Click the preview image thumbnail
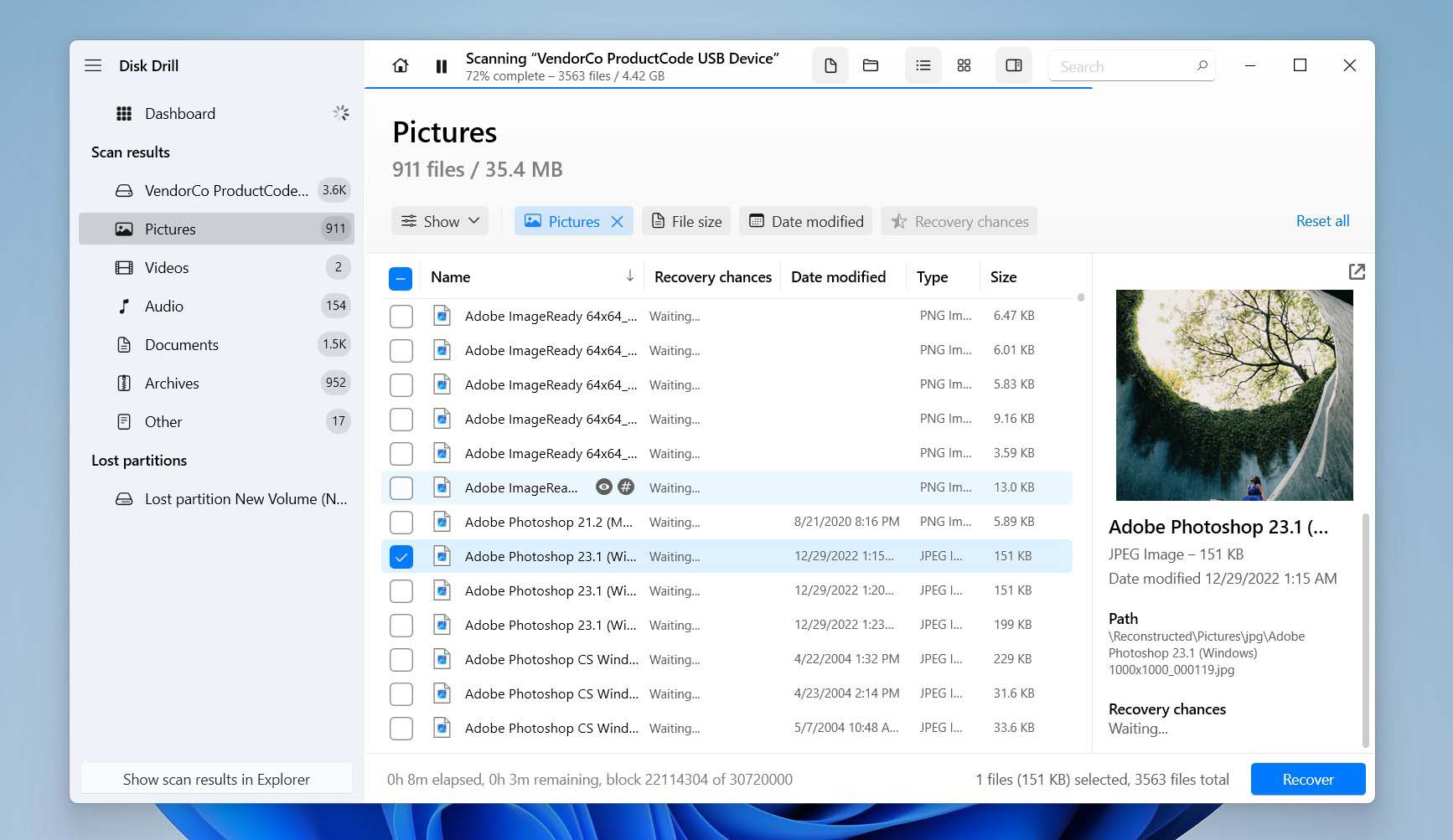The height and width of the screenshot is (840, 1453). pos(1234,395)
